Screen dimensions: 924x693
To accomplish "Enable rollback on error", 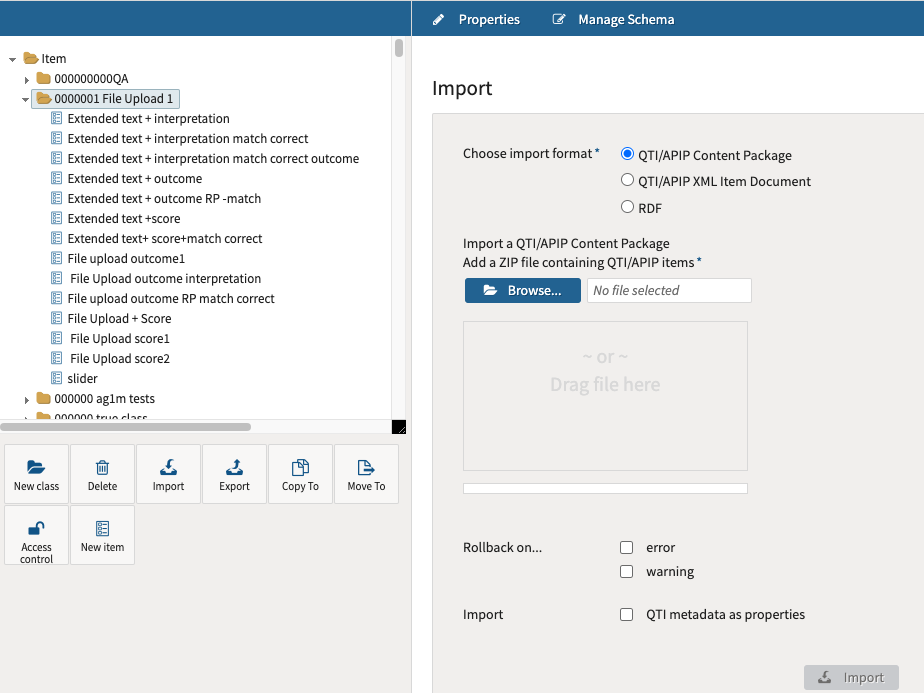I will point(626,547).
